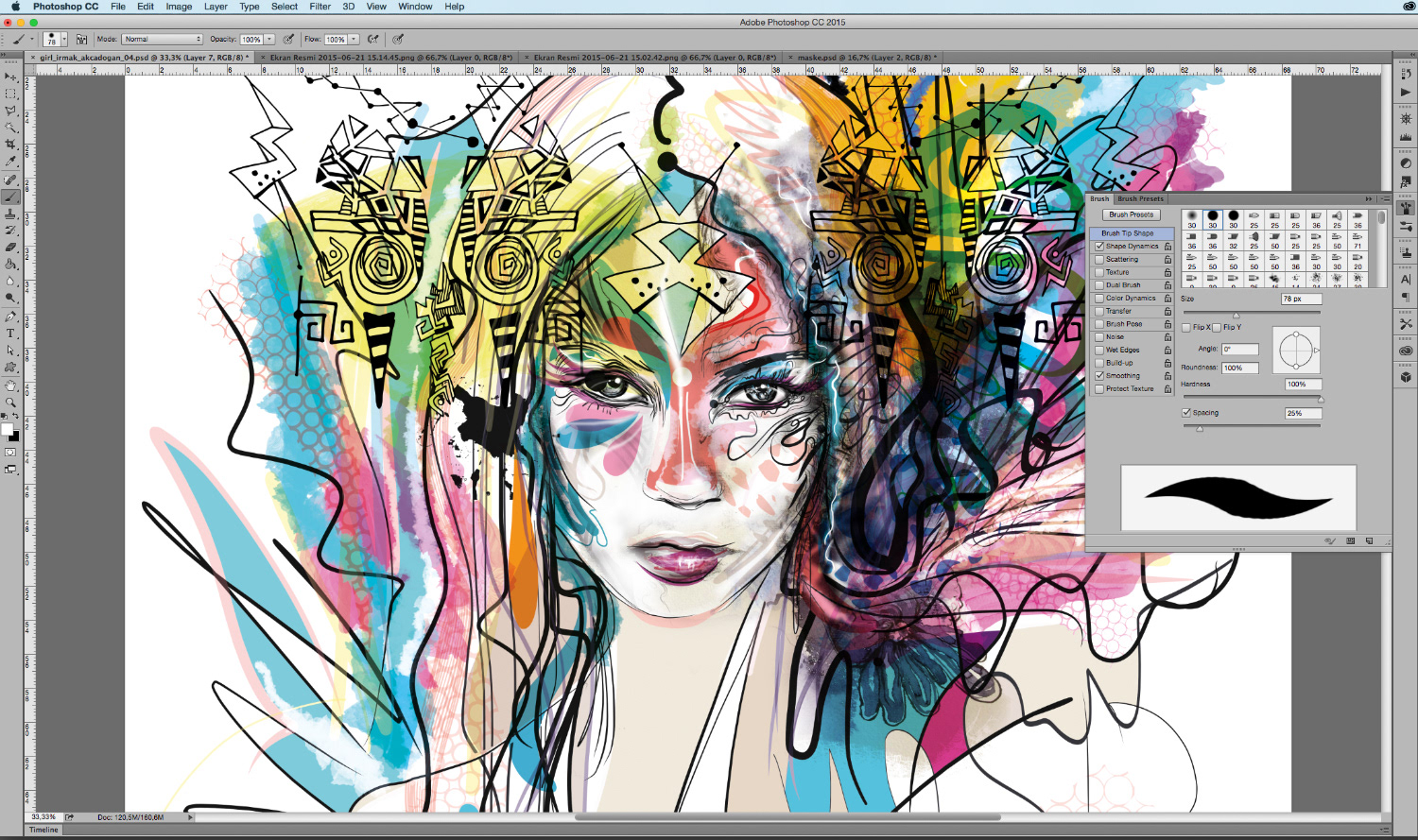This screenshot has width=1418, height=840.
Task: Enable airbrush-style build-up icon
Action: coord(372,39)
